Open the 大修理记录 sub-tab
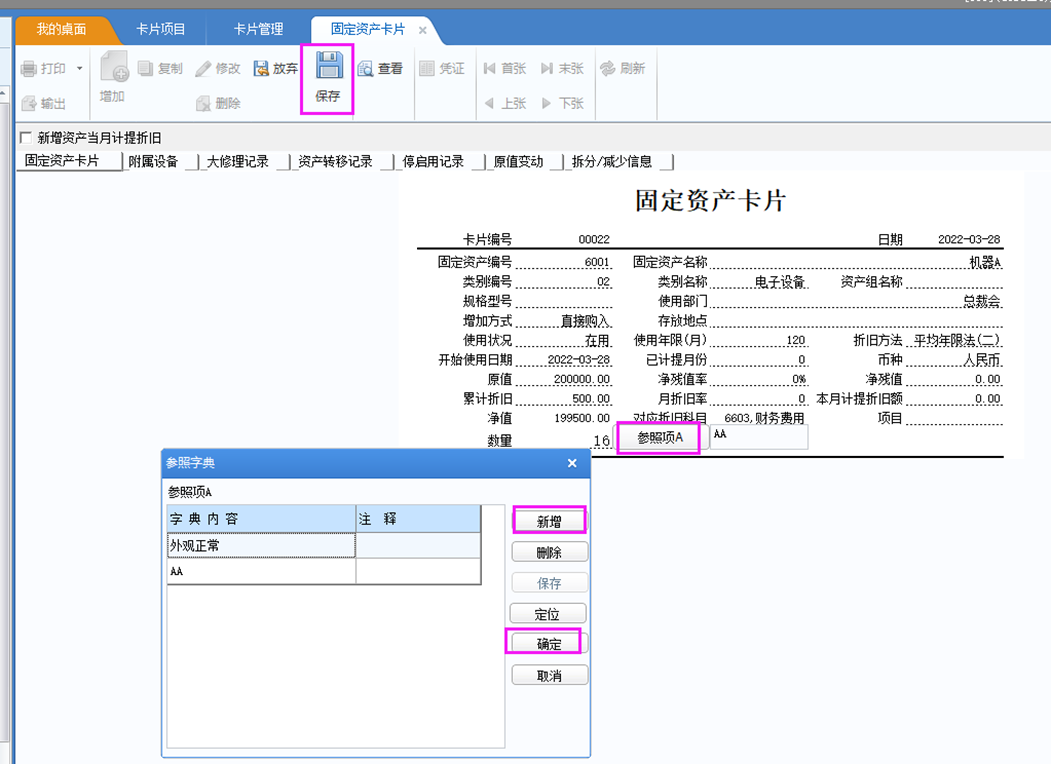 click(237, 162)
